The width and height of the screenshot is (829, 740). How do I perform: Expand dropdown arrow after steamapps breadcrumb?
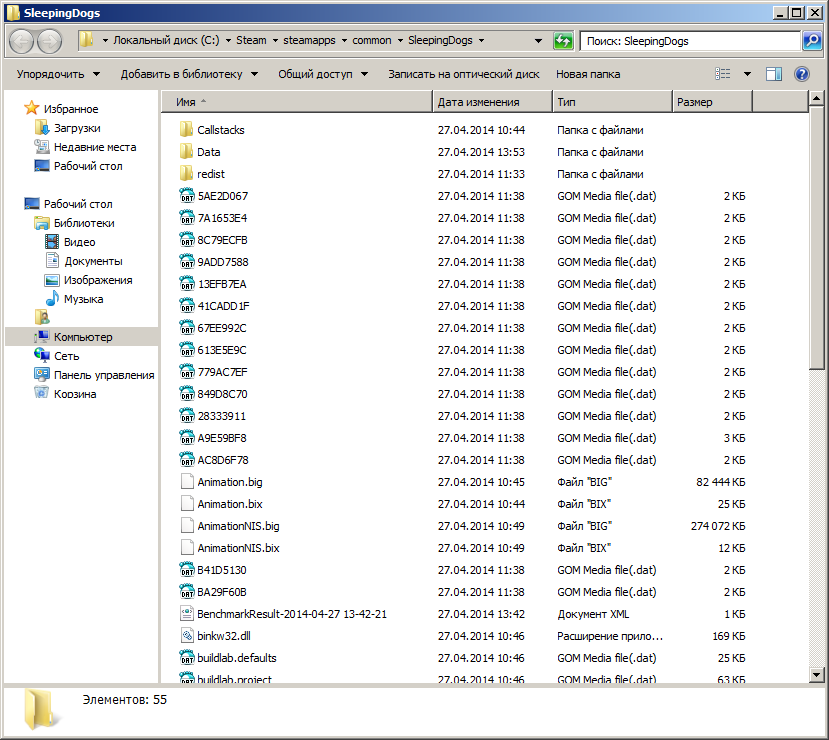coord(344,41)
